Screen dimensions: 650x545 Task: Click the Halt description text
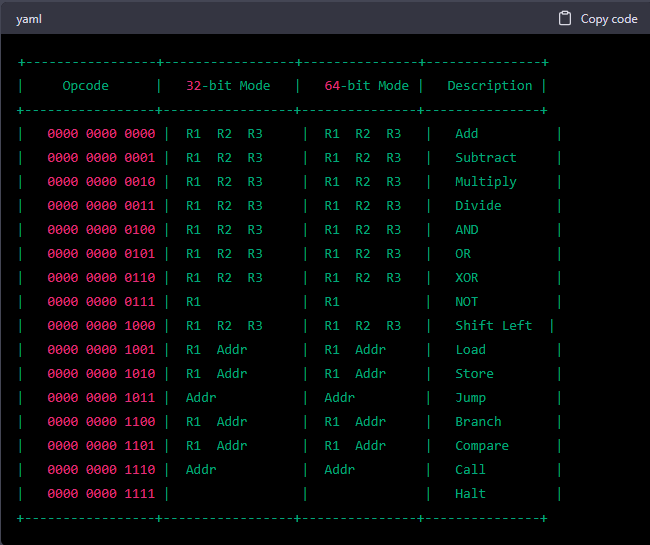(470, 494)
